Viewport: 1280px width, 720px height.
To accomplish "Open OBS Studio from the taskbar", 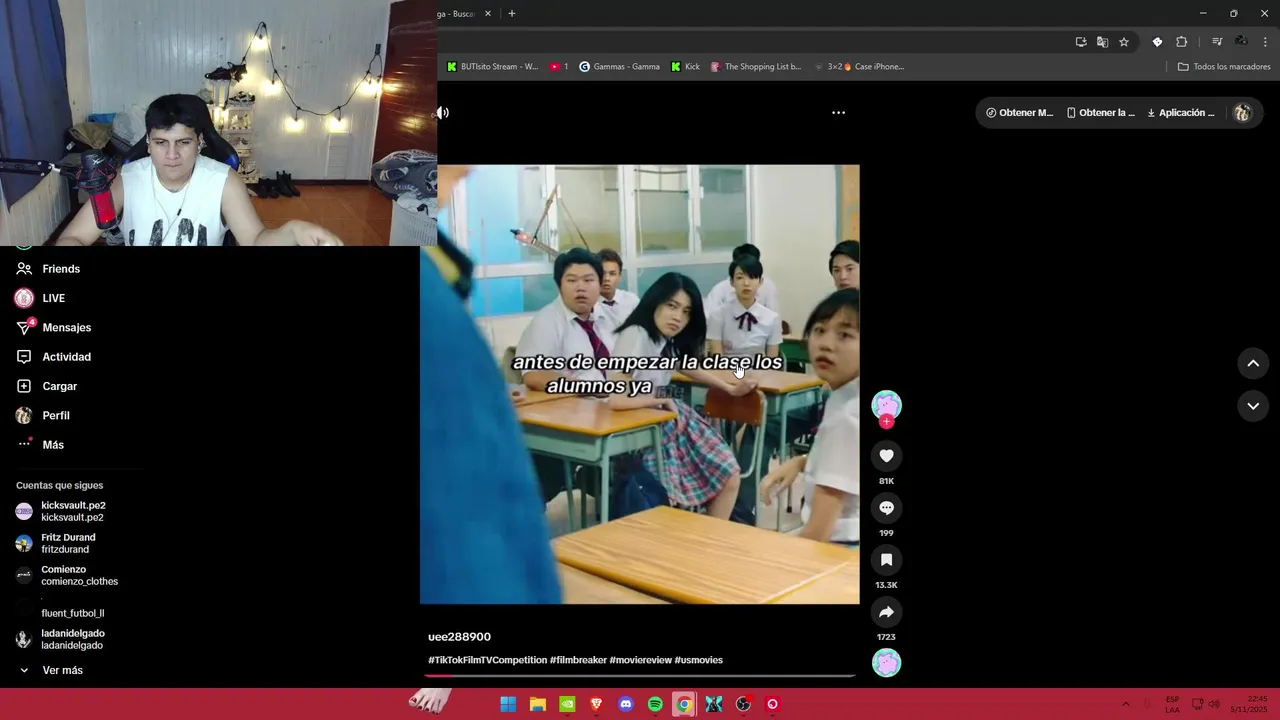I will 743,704.
